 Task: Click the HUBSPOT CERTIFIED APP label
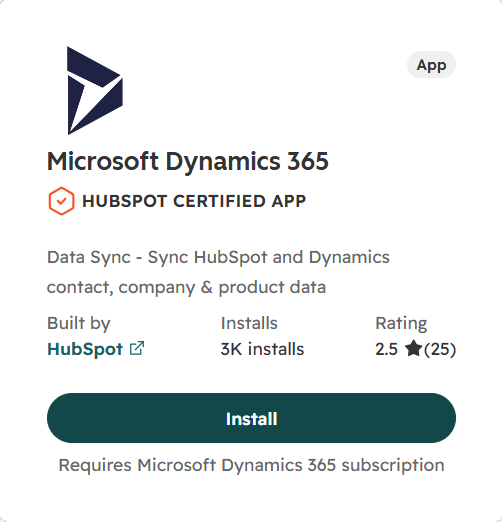click(x=194, y=201)
